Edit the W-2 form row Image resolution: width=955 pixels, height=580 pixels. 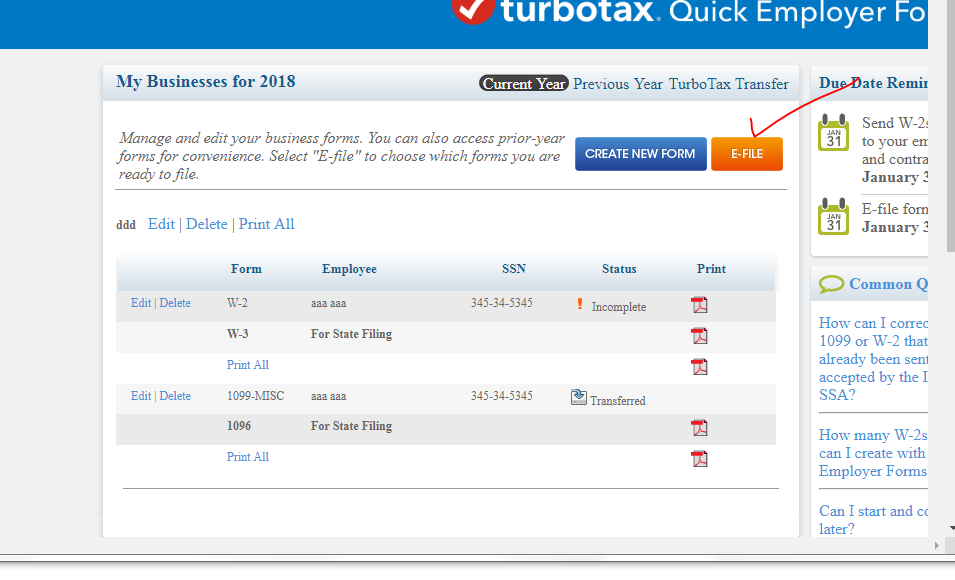[141, 303]
